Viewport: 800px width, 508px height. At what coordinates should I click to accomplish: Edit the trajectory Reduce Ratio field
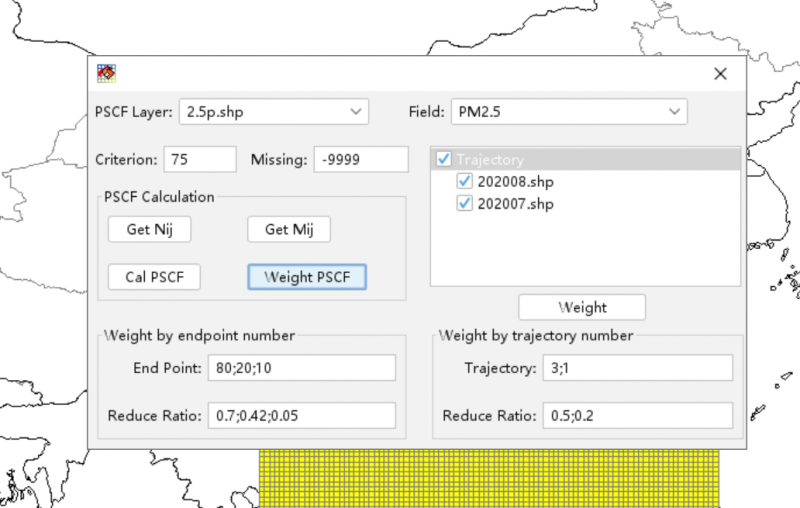point(637,415)
